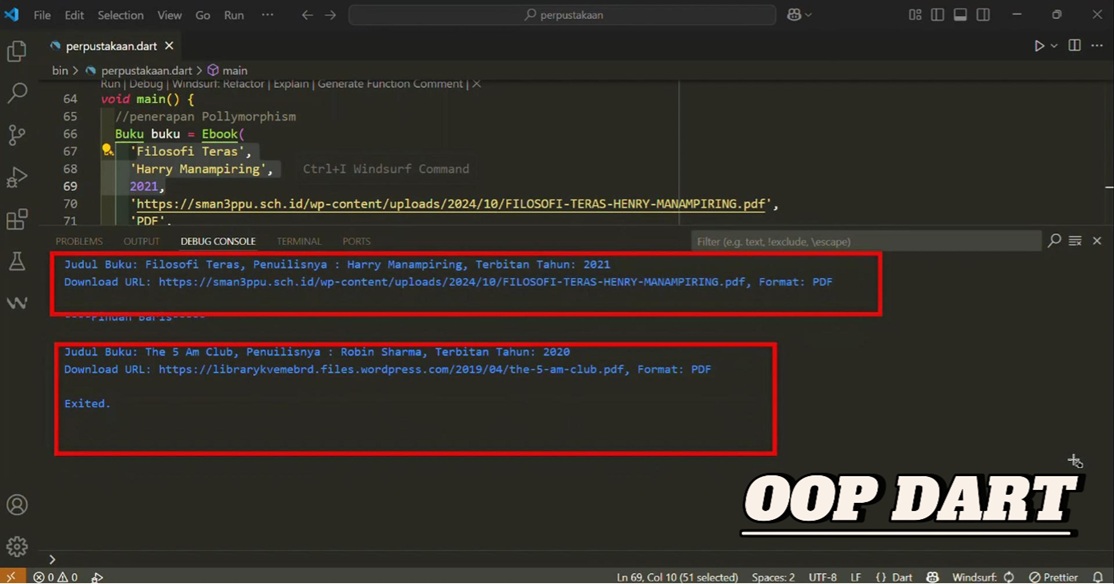Screen dimensions: 1114x584
Task: Open the notifications bell icon
Action: (x=1098, y=577)
